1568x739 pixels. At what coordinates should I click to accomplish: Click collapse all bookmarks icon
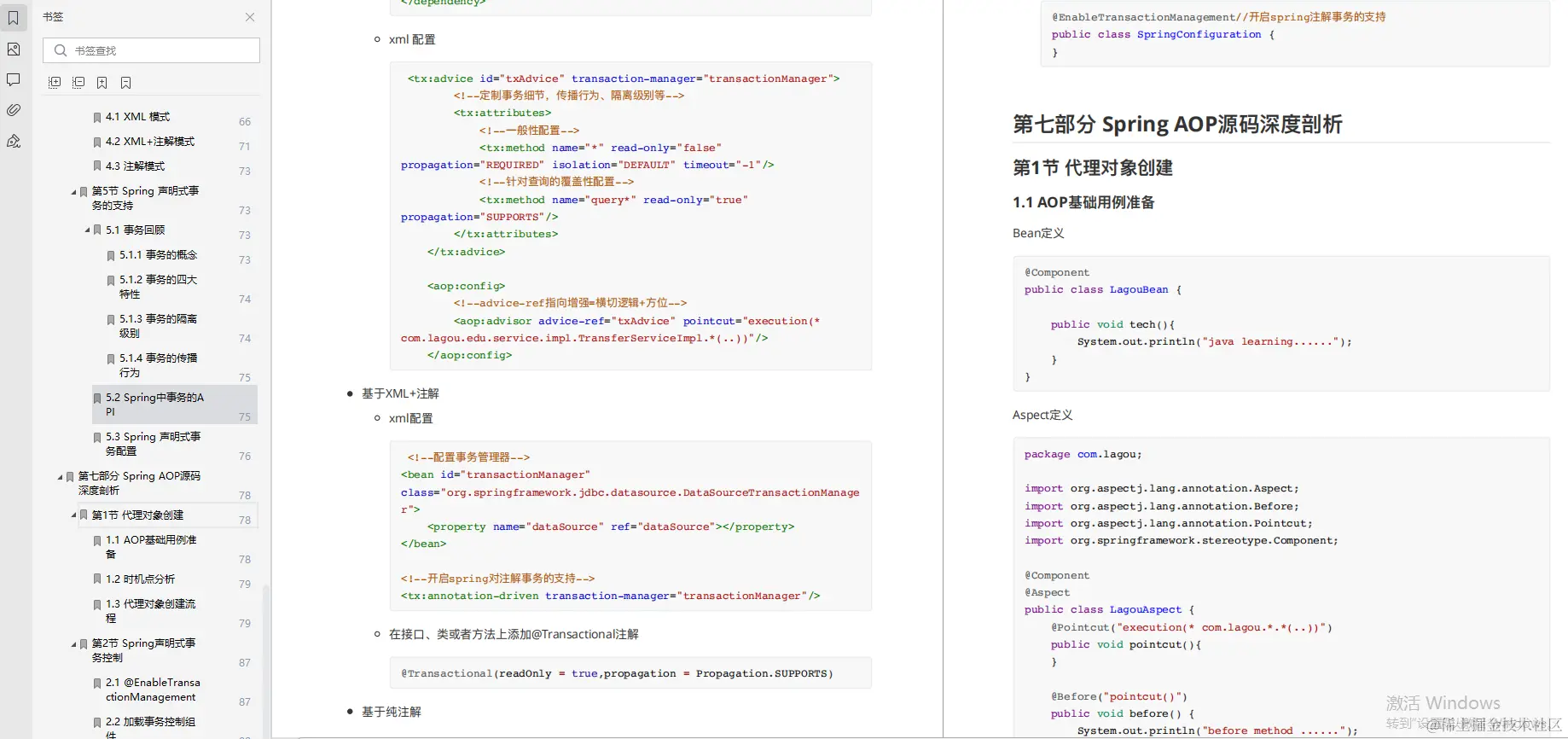(78, 83)
